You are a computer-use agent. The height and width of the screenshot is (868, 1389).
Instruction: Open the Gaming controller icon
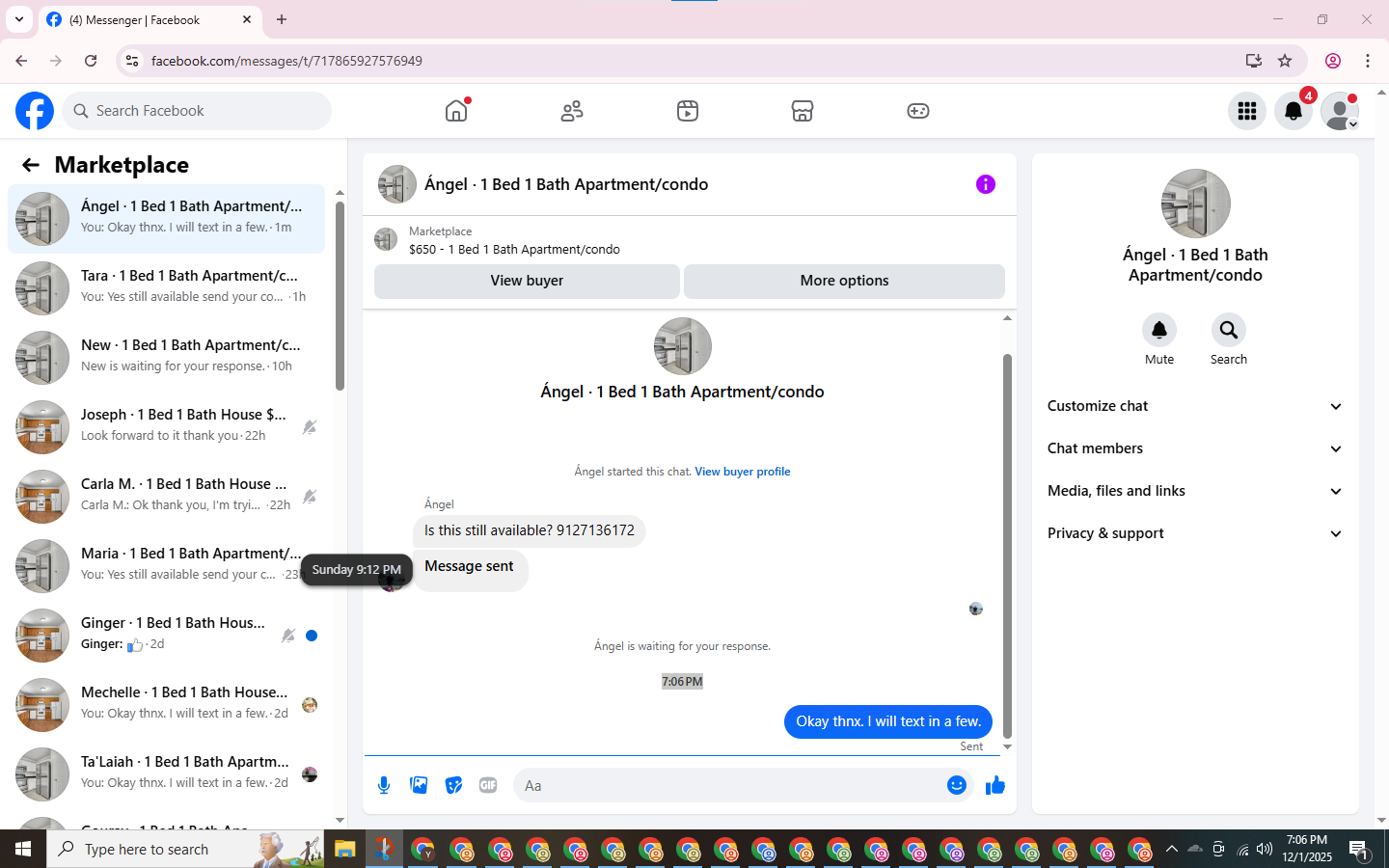click(918, 111)
